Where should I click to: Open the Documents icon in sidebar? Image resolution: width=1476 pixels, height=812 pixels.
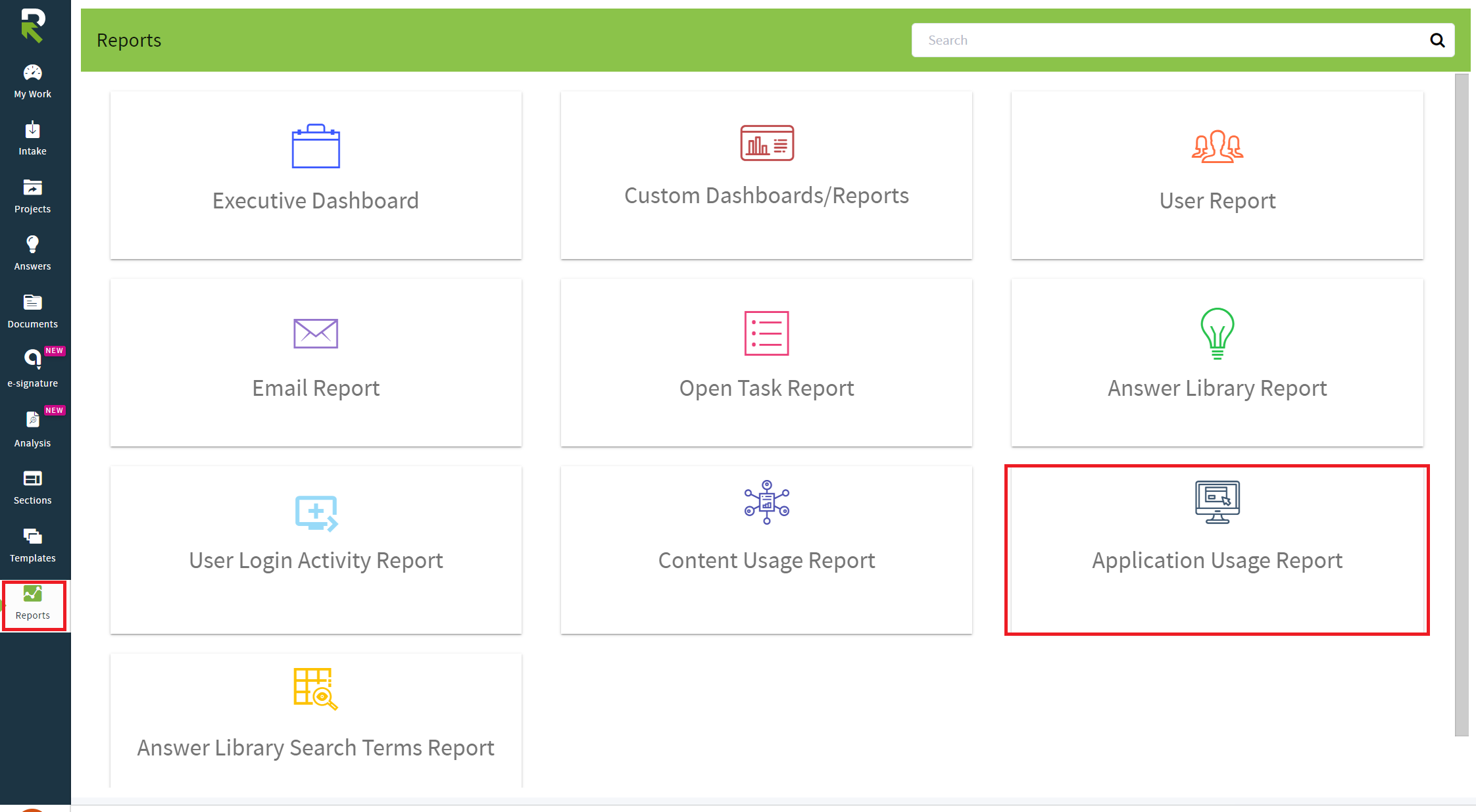pos(33,302)
